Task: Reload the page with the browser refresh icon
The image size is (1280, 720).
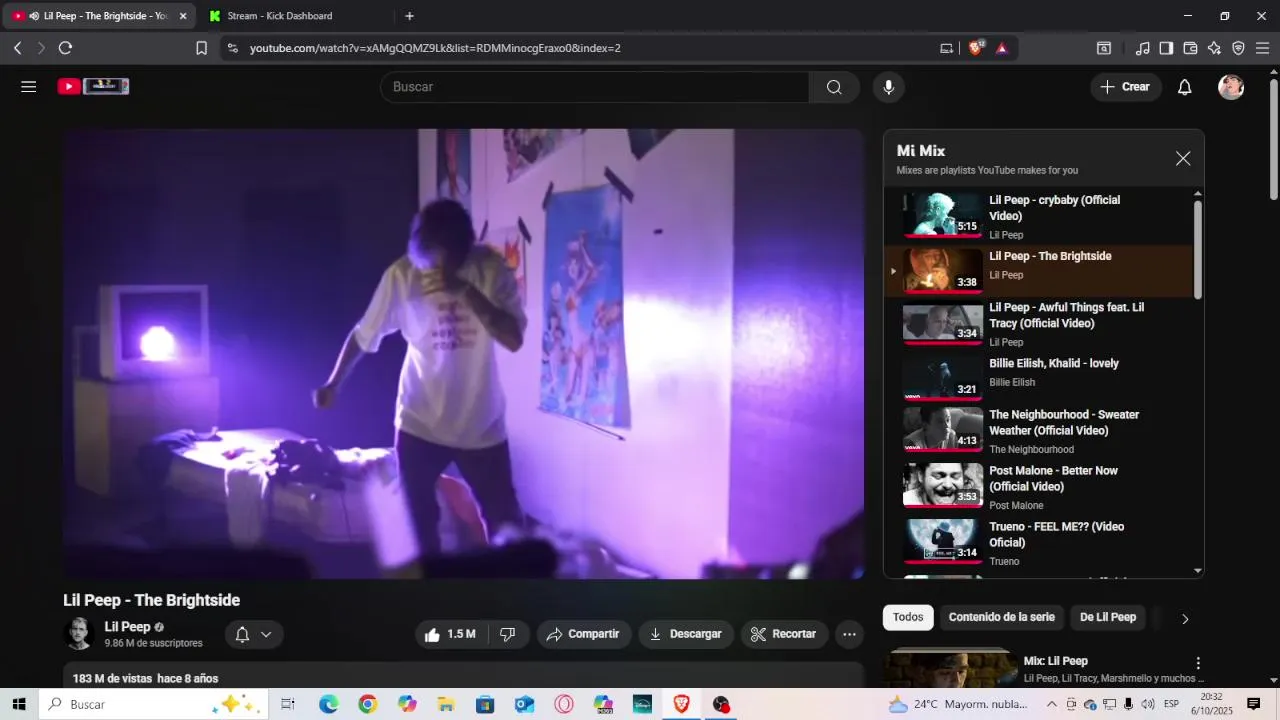Action: 66,47
